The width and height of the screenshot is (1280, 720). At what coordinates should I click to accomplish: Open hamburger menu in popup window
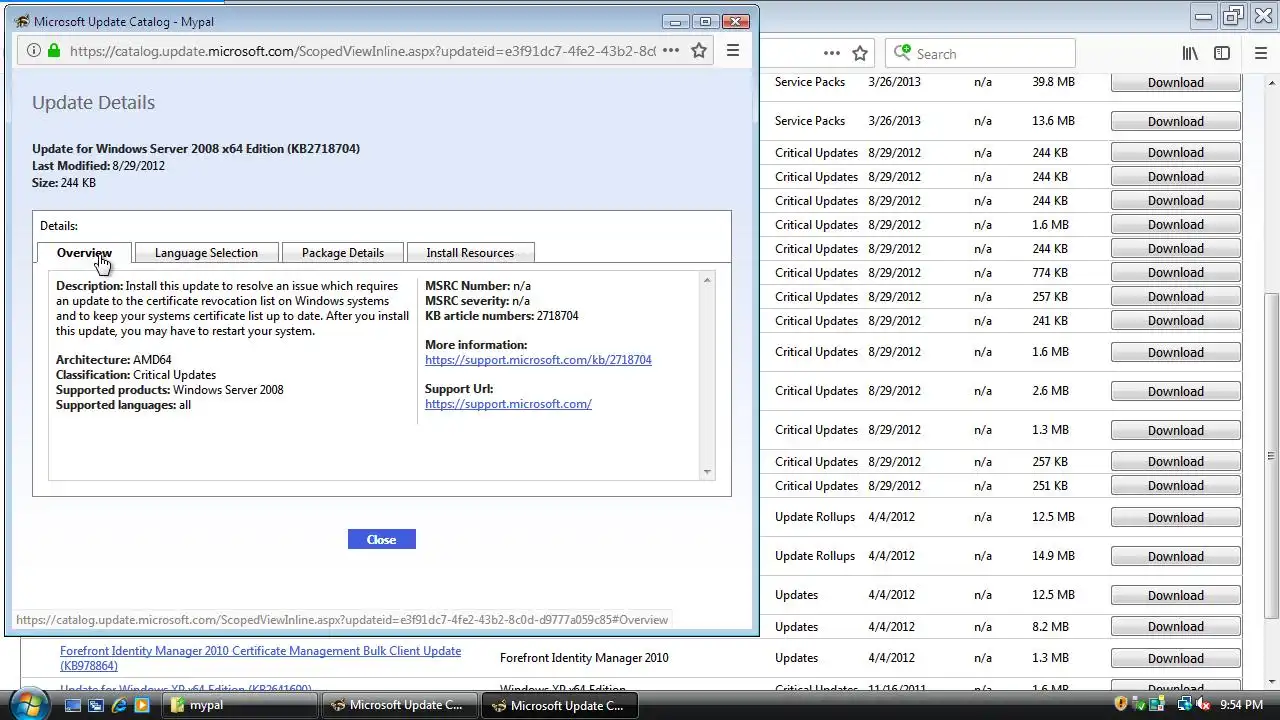tap(733, 50)
